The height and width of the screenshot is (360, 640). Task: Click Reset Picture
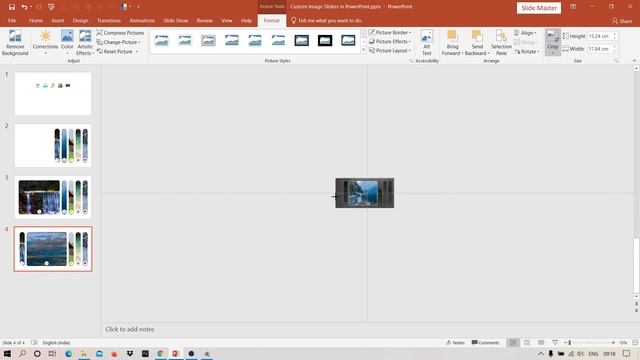coord(115,51)
